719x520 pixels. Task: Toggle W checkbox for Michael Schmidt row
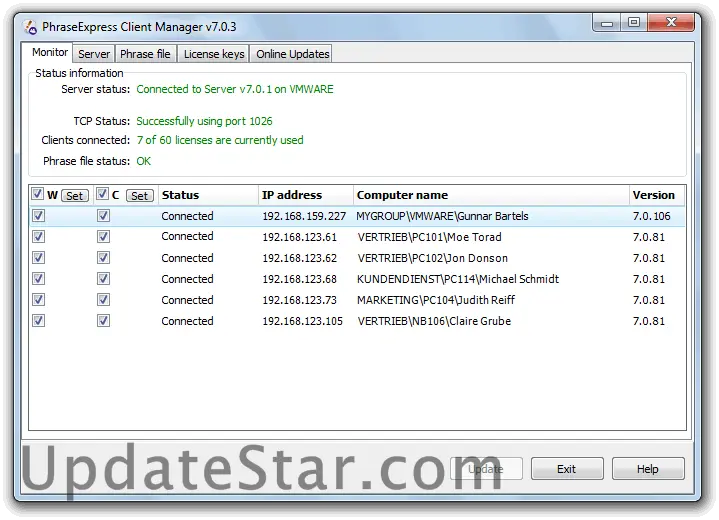tap(39, 278)
